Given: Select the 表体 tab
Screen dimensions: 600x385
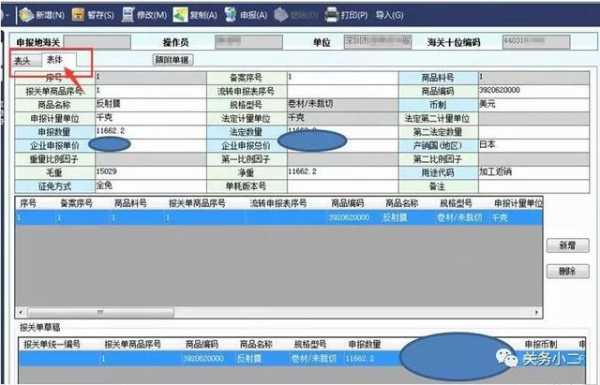Looking at the screenshot, I should (x=58, y=60).
